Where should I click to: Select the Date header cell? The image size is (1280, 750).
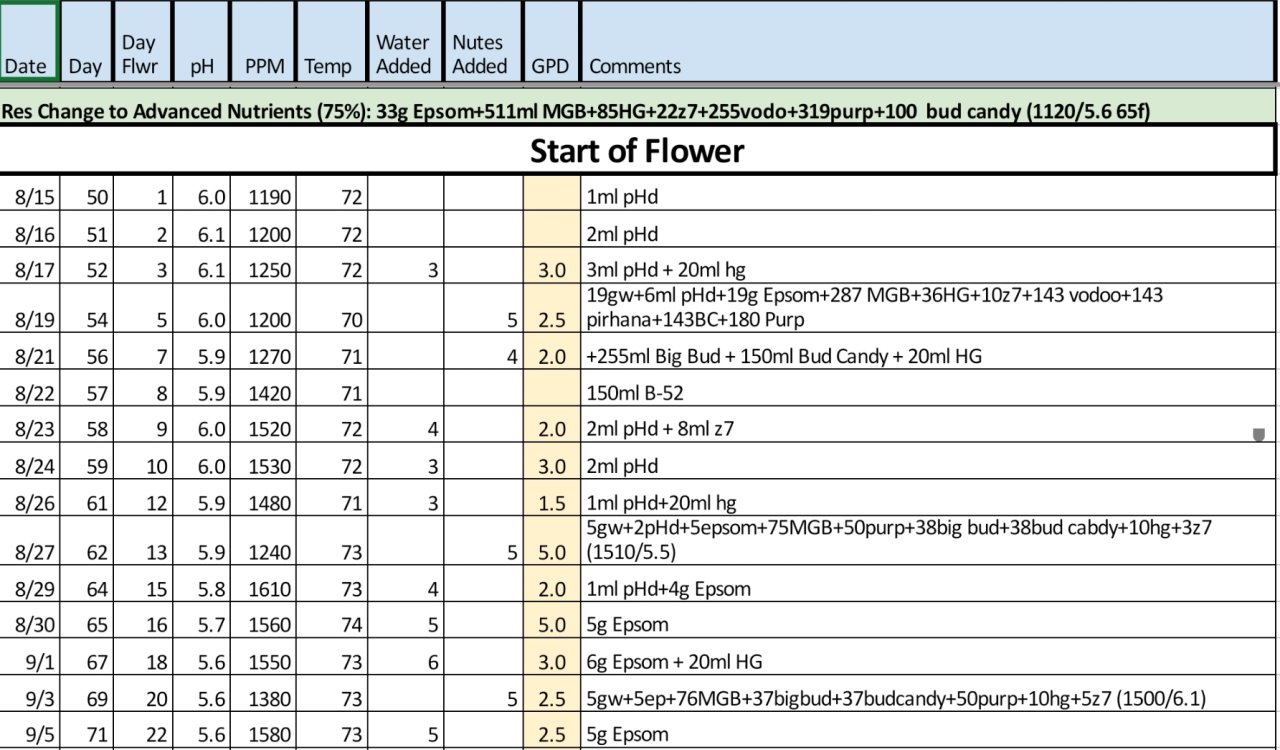(x=30, y=42)
